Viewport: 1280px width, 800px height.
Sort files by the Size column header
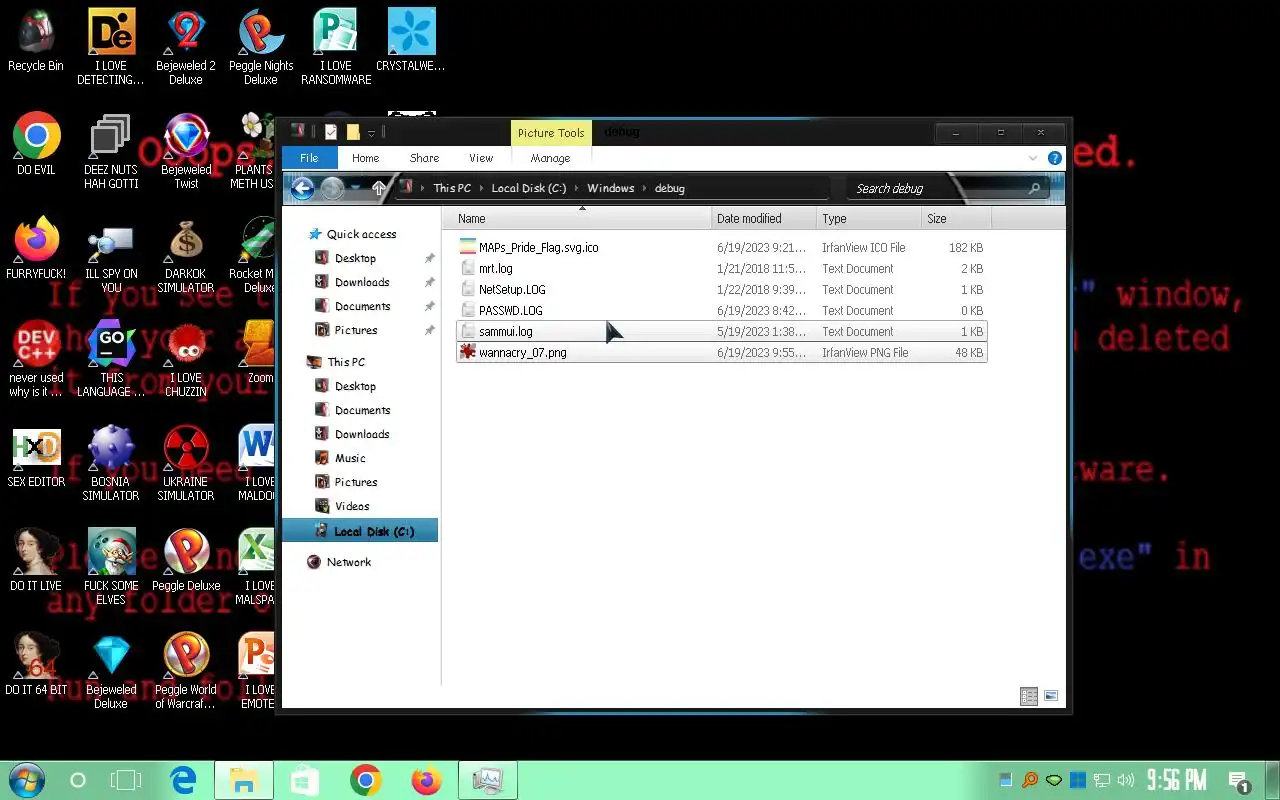tap(955, 218)
